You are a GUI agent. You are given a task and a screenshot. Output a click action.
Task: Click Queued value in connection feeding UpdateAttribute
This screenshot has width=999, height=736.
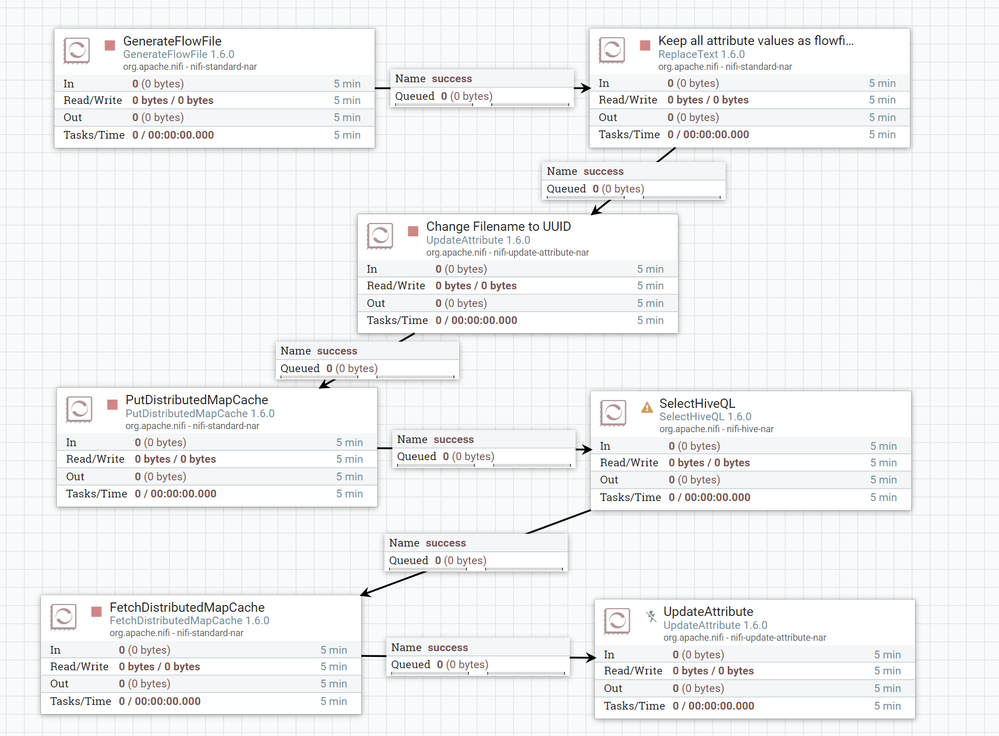tap(463, 665)
